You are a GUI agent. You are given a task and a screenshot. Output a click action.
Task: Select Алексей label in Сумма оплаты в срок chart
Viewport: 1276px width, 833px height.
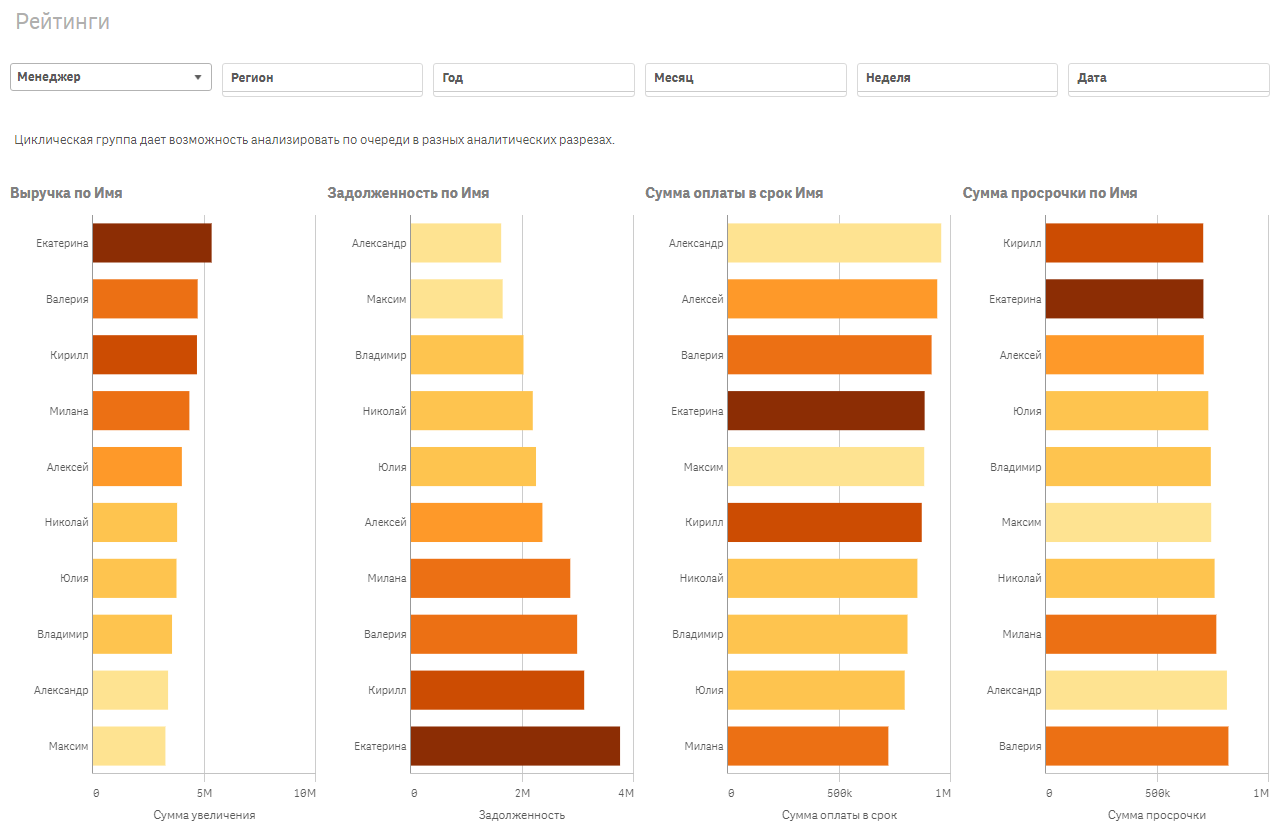(702, 299)
